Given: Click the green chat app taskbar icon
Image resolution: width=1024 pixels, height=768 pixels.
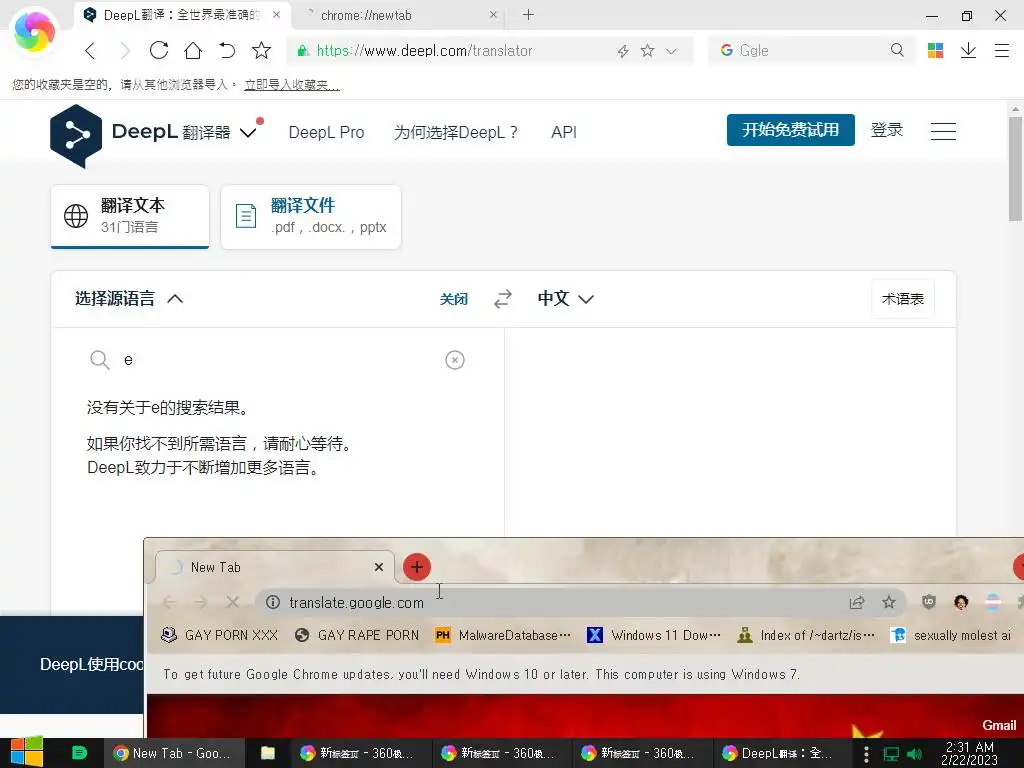Looking at the screenshot, I should (x=80, y=753).
